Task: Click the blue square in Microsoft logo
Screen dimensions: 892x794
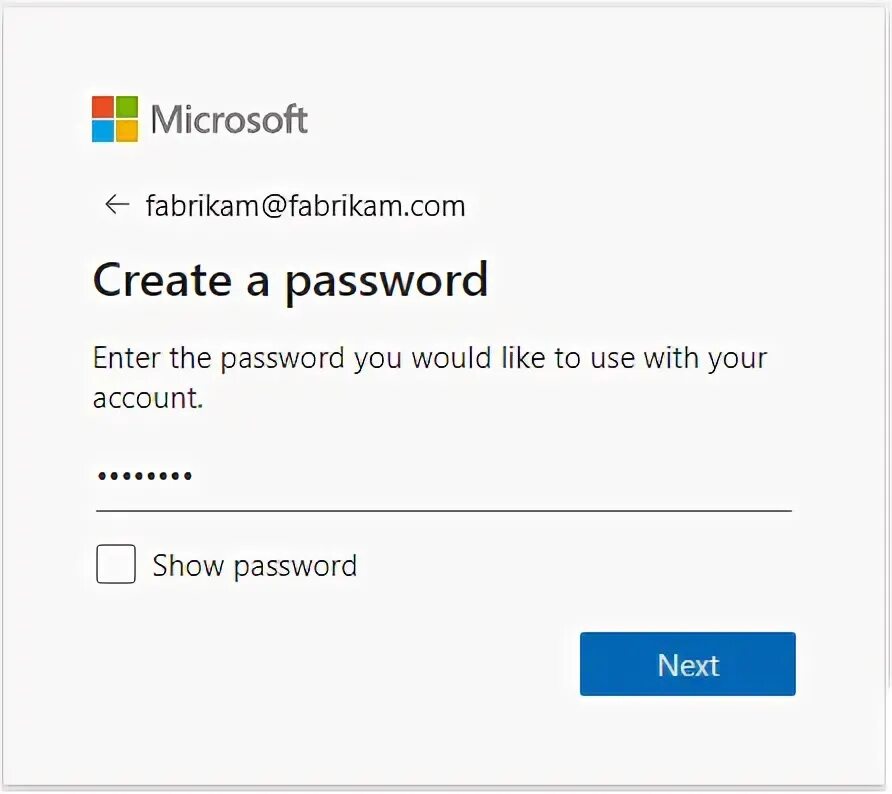Action: point(103,131)
